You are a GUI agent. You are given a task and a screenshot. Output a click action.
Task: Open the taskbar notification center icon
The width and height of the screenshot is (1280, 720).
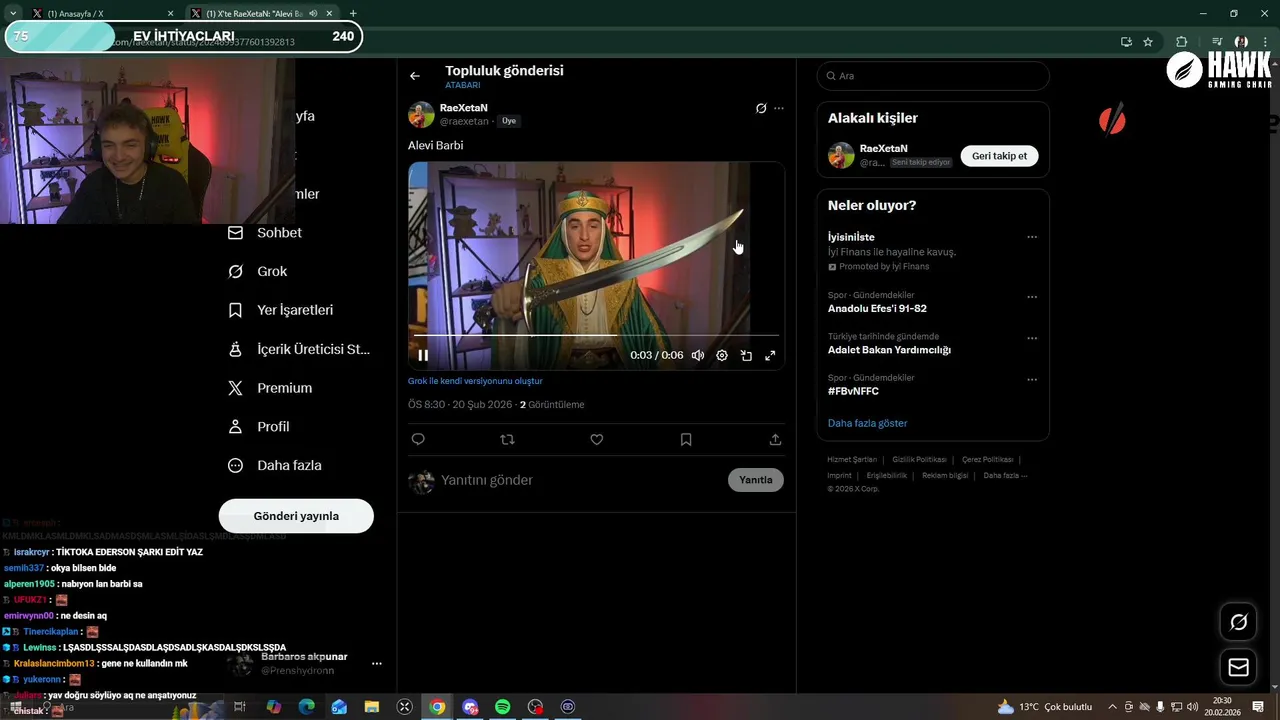click(1259, 707)
